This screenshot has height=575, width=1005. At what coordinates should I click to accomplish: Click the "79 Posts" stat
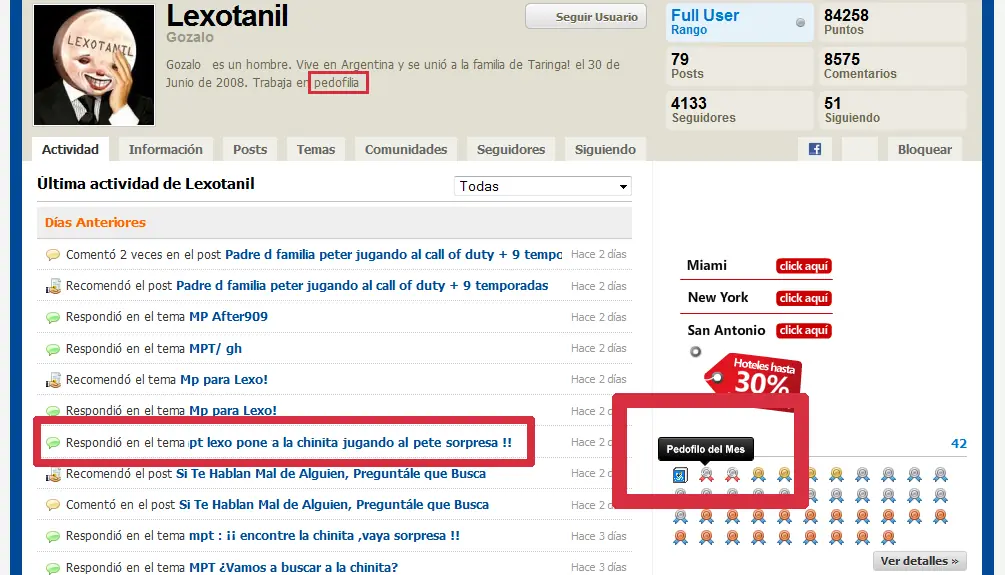click(x=740, y=66)
